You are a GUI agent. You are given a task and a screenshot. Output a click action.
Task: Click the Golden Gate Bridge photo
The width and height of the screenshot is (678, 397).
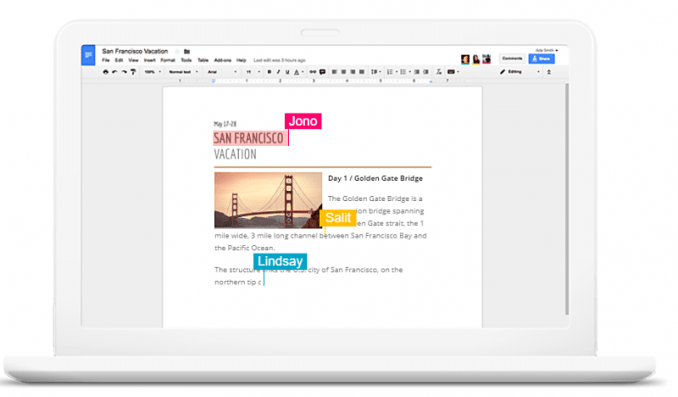(x=268, y=200)
